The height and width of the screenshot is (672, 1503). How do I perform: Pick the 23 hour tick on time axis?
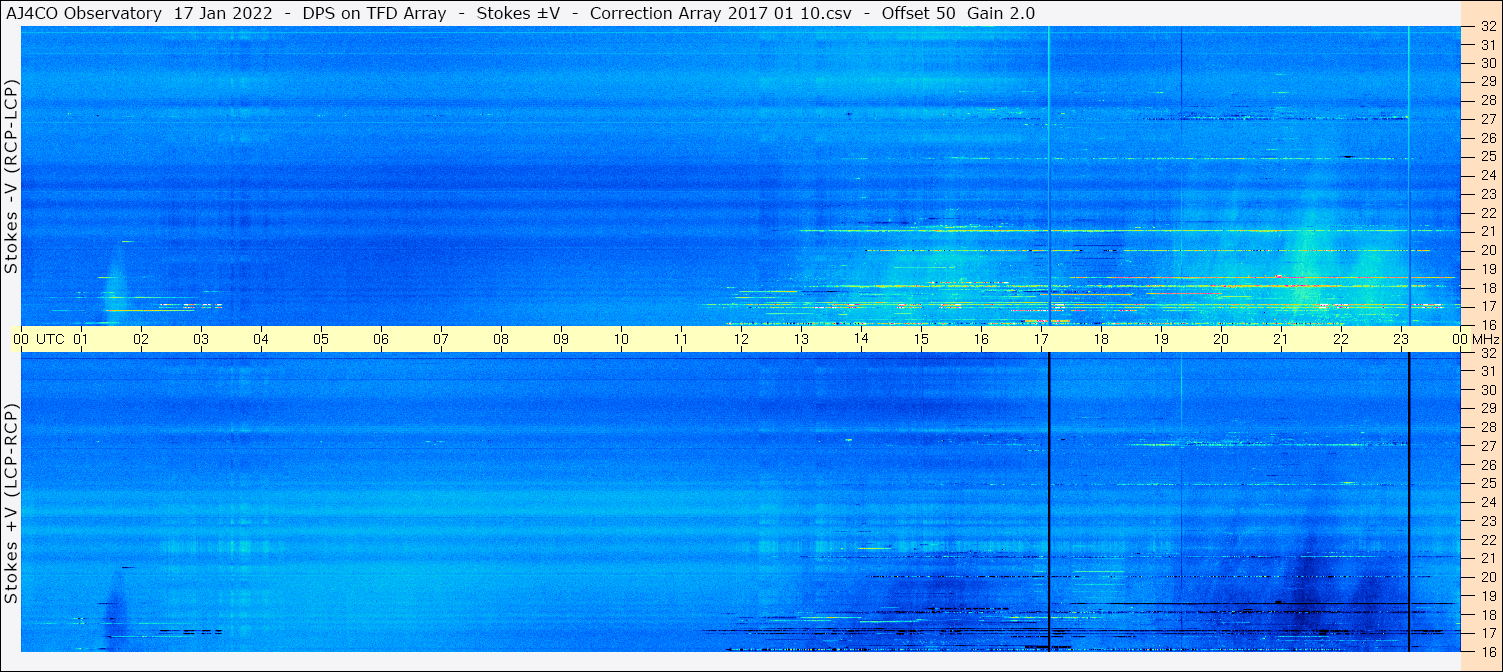click(1401, 339)
